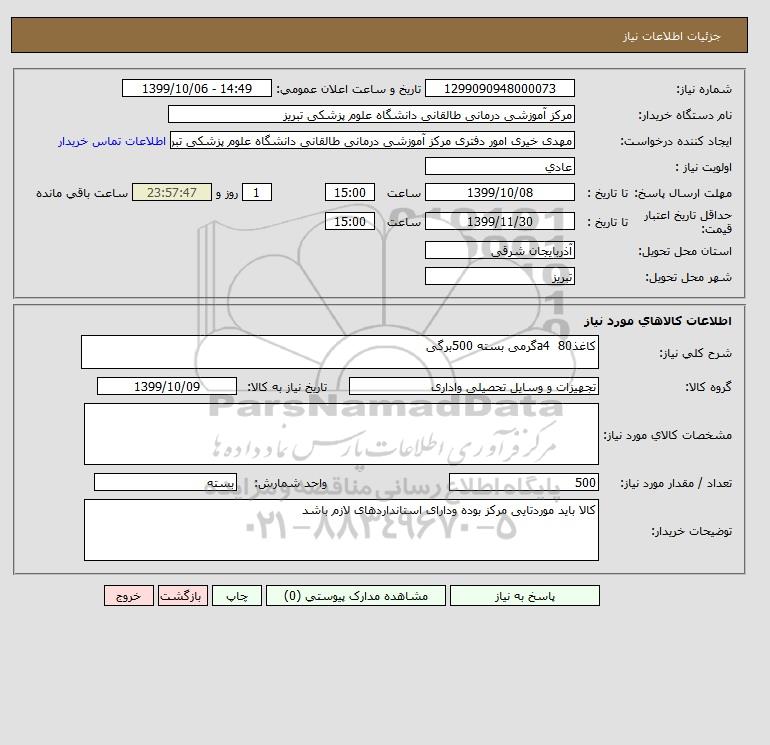
Task: Click the پاسخ به نیاز button
Action: point(524,596)
